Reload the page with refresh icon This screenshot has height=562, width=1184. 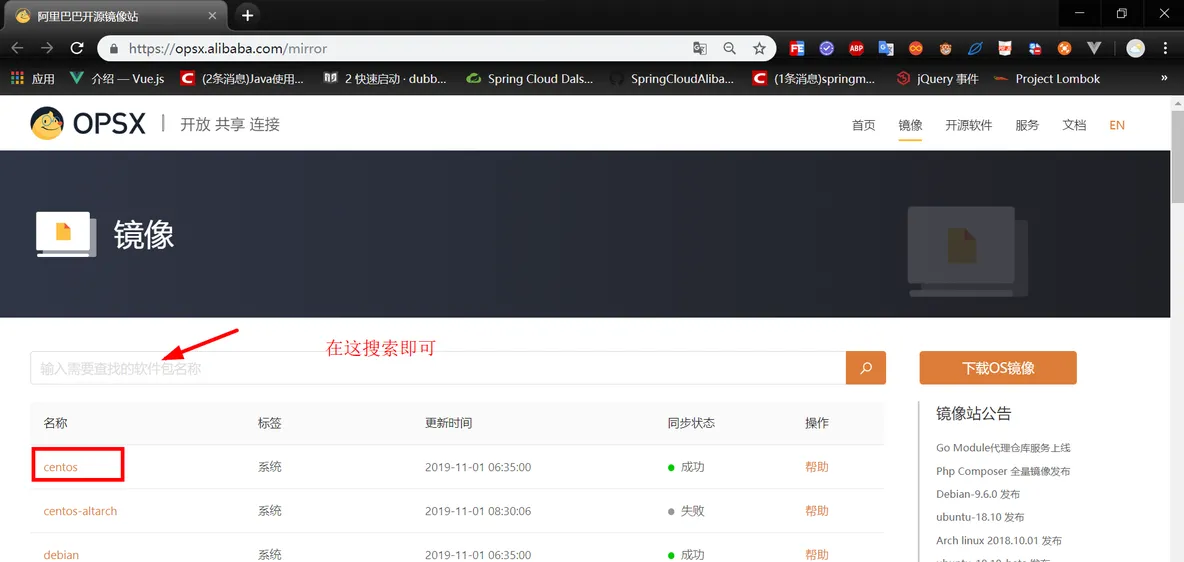[x=76, y=48]
